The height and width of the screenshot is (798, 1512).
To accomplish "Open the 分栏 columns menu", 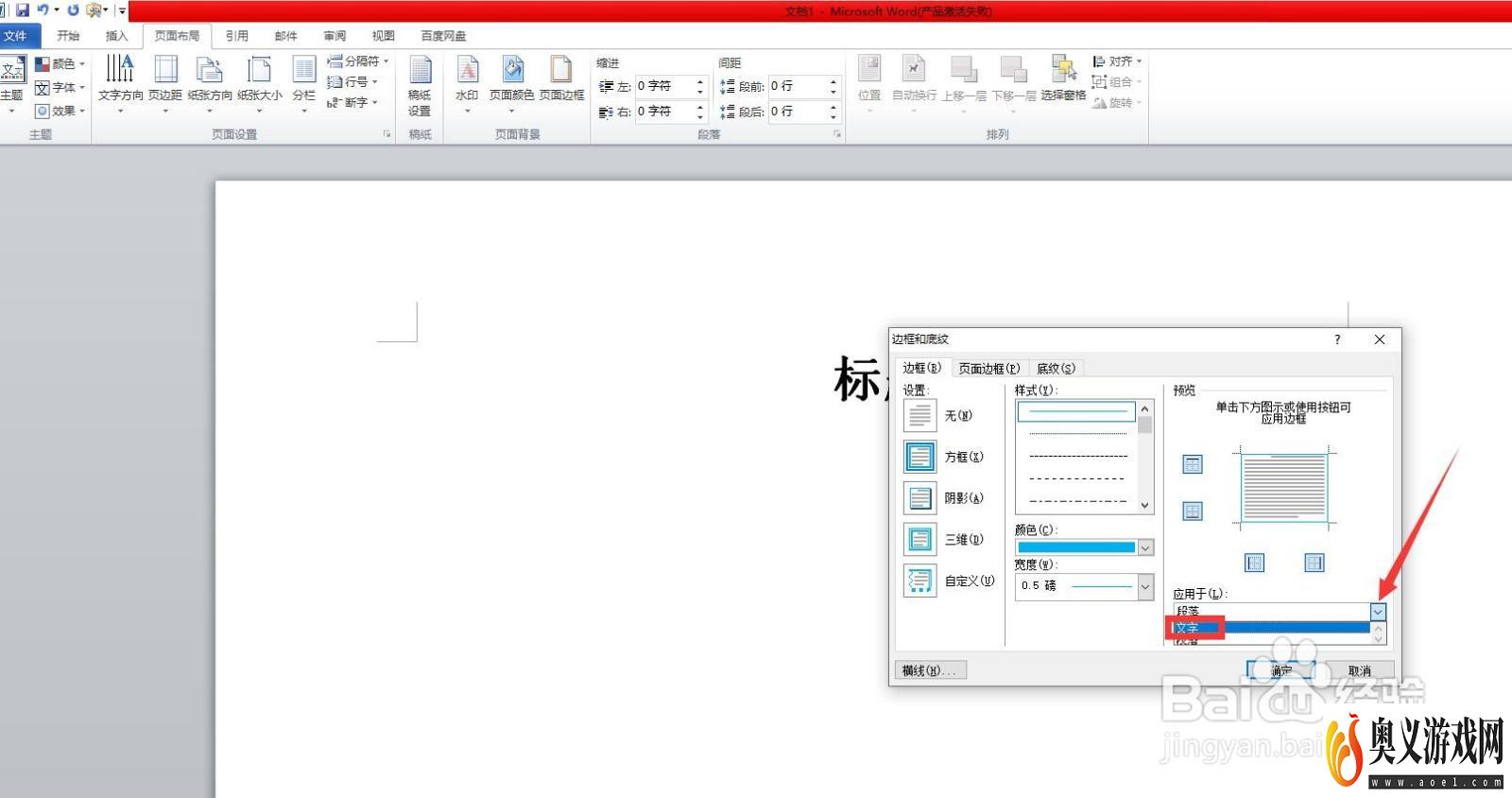I will tap(303, 83).
